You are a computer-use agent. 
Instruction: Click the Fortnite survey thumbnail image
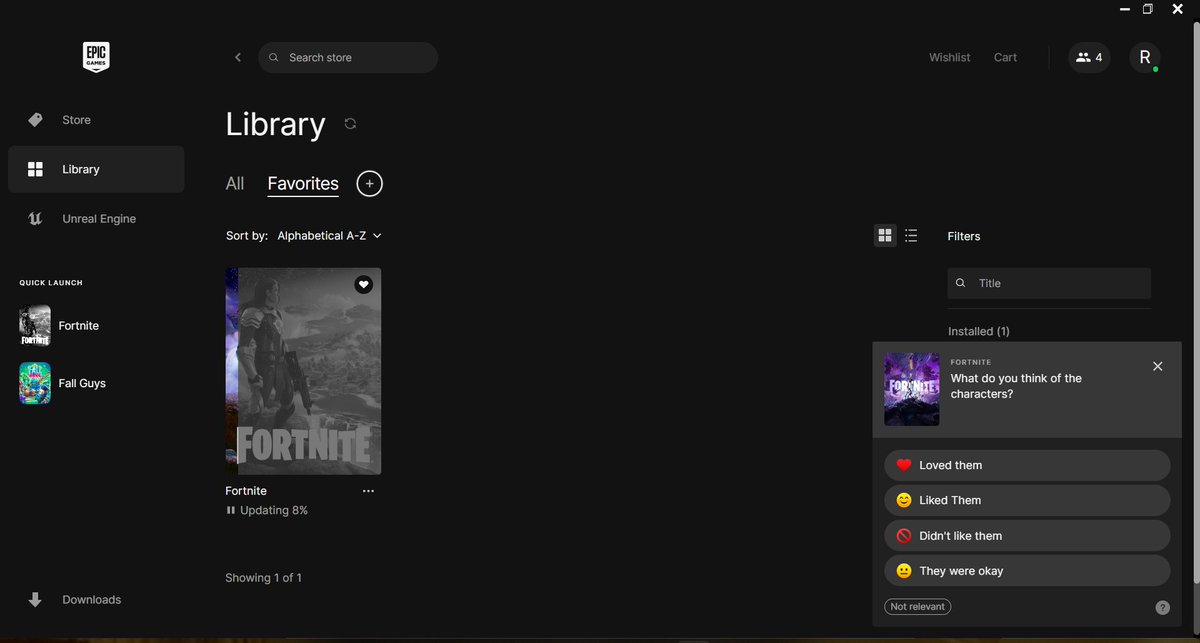[912, 389]
